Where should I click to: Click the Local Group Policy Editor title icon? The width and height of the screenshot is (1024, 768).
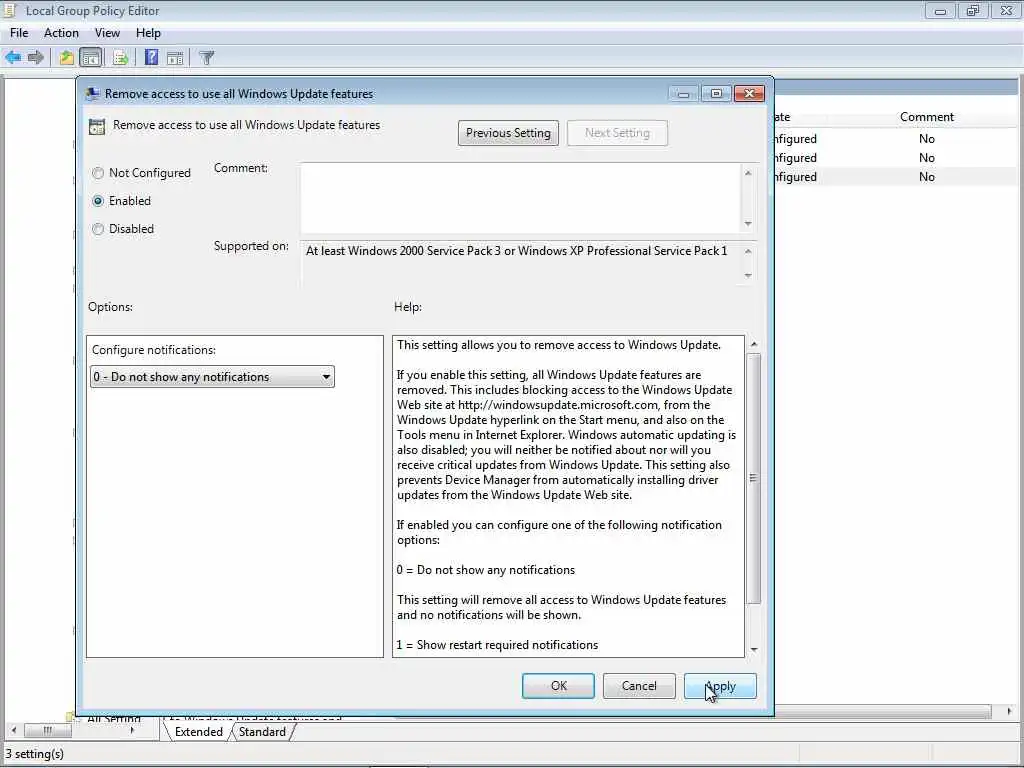(x=9, y=10)
